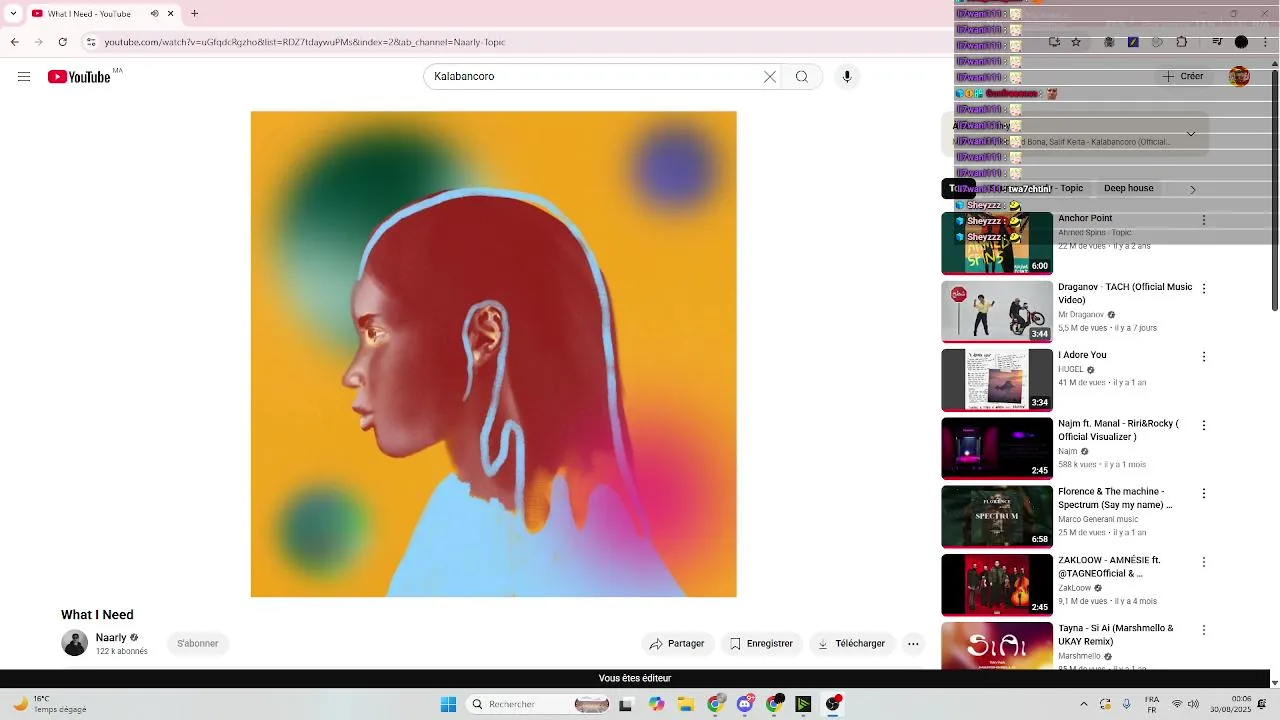Open the Chrome three-dot menu
The width and height of the screenshot is (1280, 720).
tap(1265, 42)
